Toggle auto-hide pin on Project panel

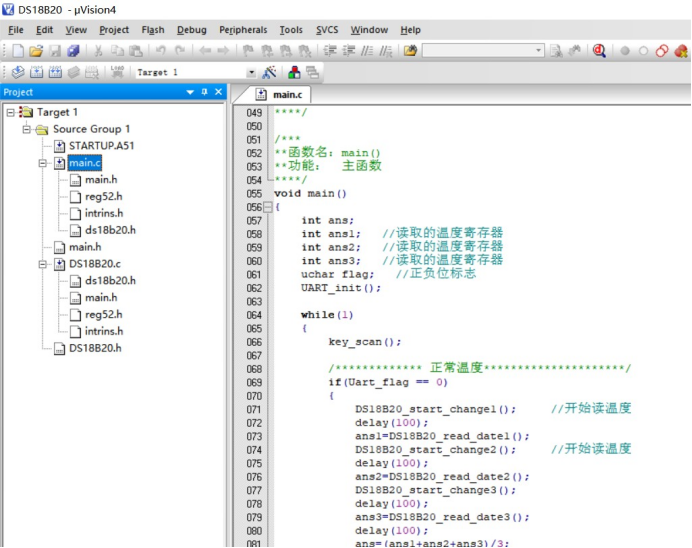click(204, 92)
